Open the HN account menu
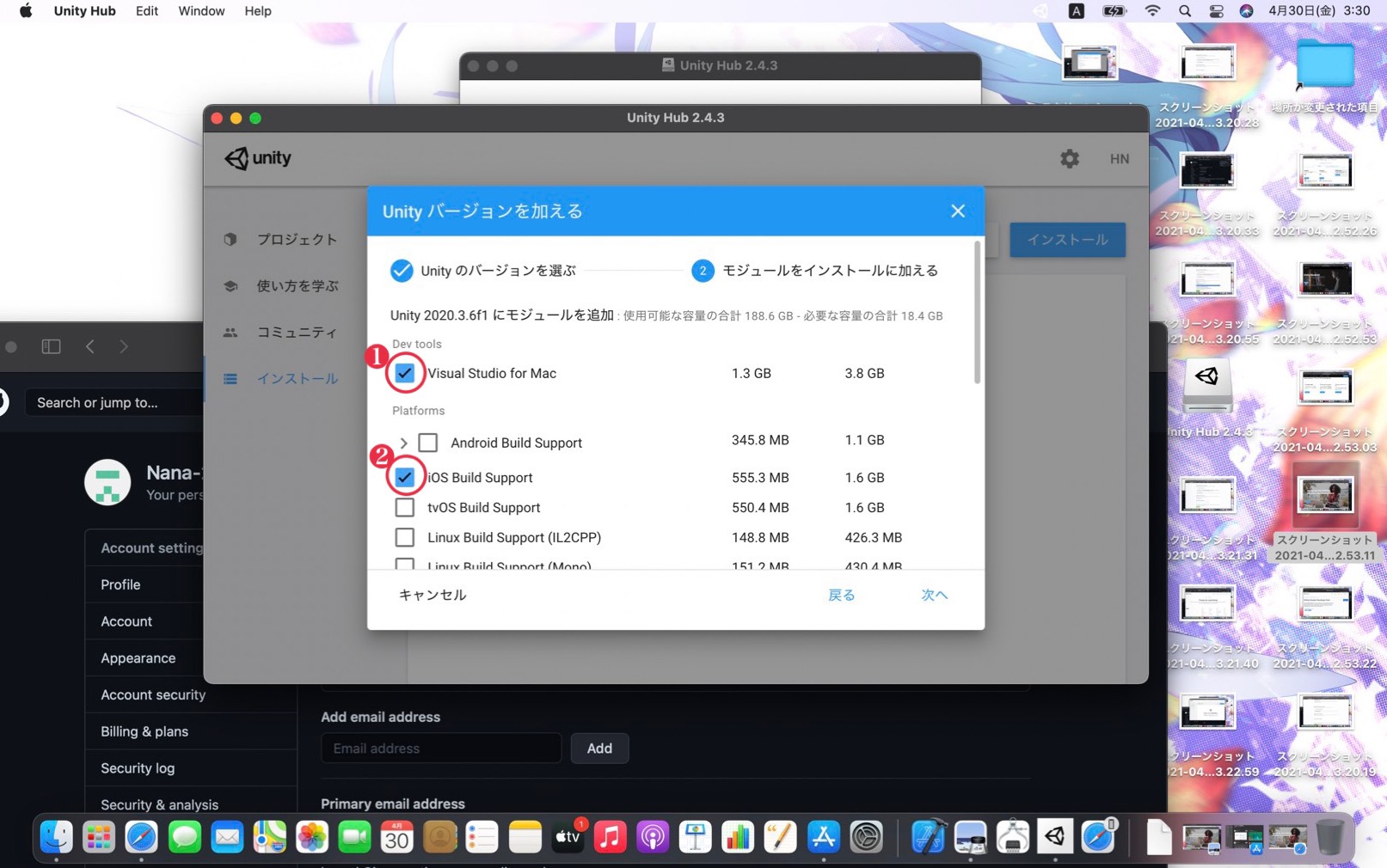This screenshot has height=868, width=1387. click(x=1119, y=159)
